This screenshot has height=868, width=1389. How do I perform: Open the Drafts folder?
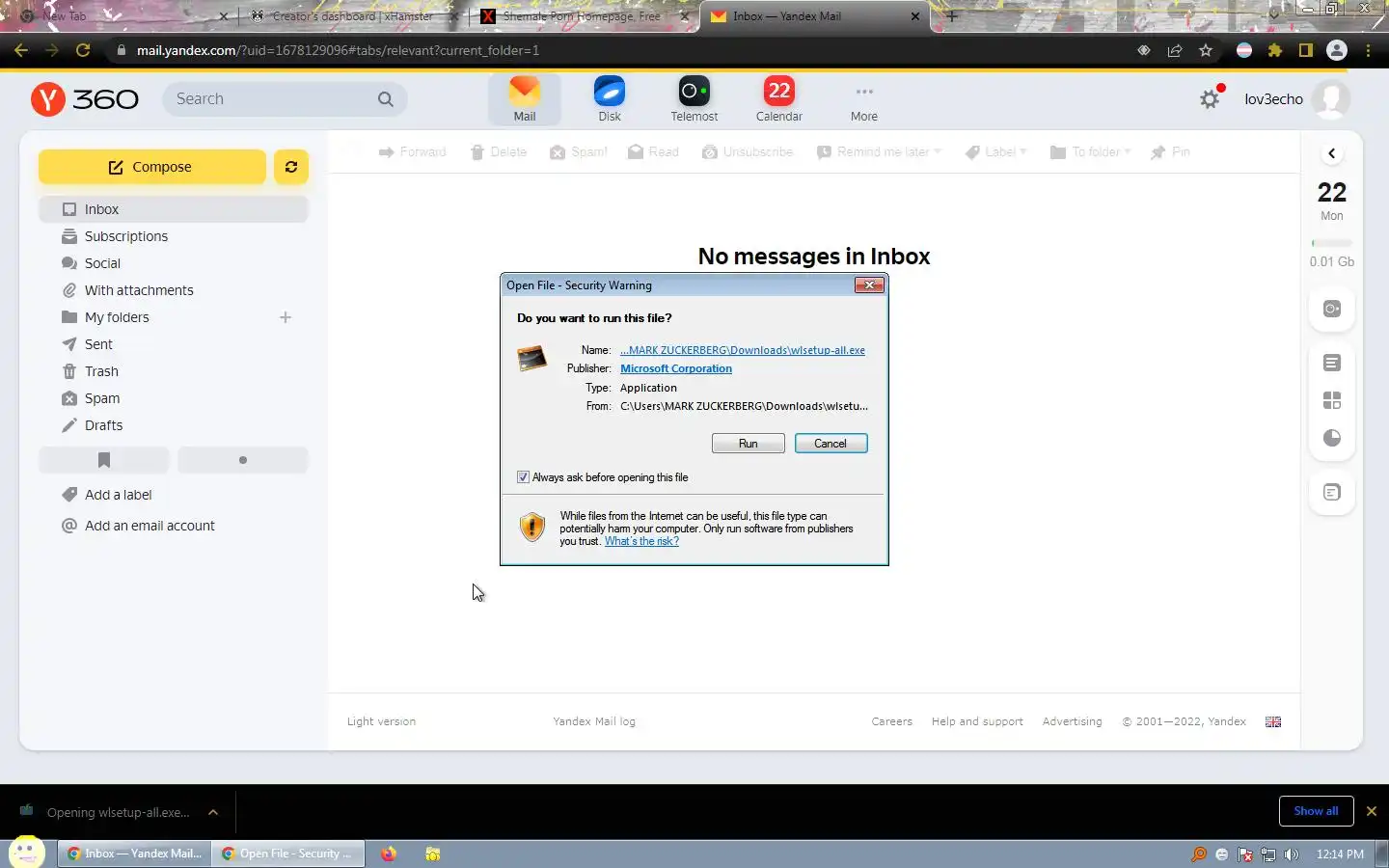click(174, 425)
